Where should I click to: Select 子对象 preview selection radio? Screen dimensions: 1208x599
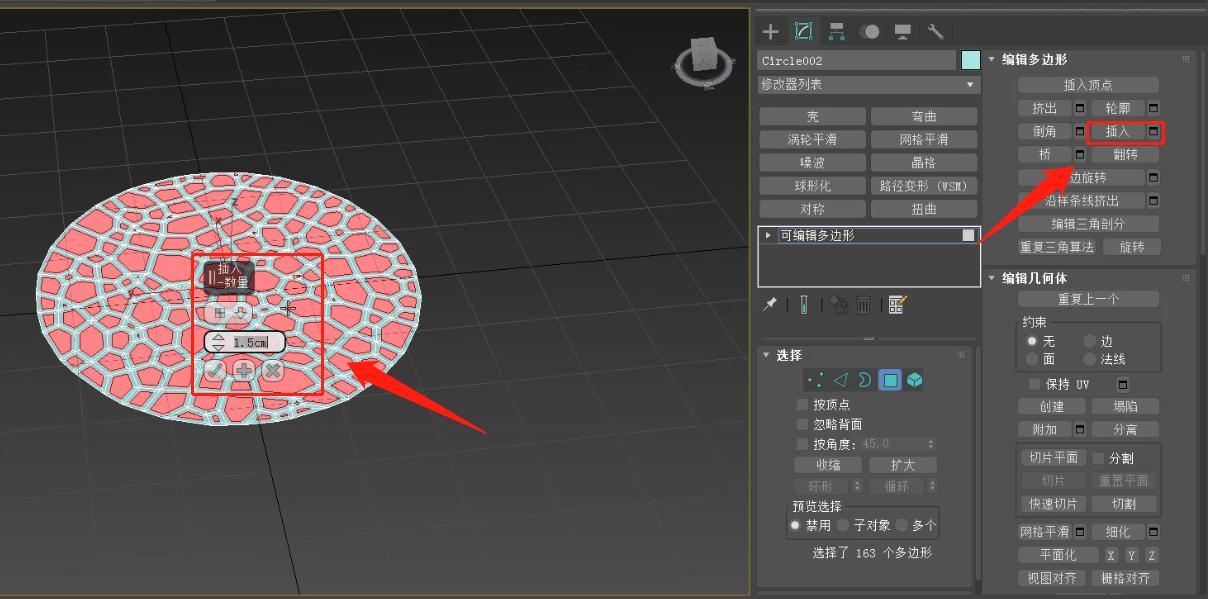coord(843,525)
